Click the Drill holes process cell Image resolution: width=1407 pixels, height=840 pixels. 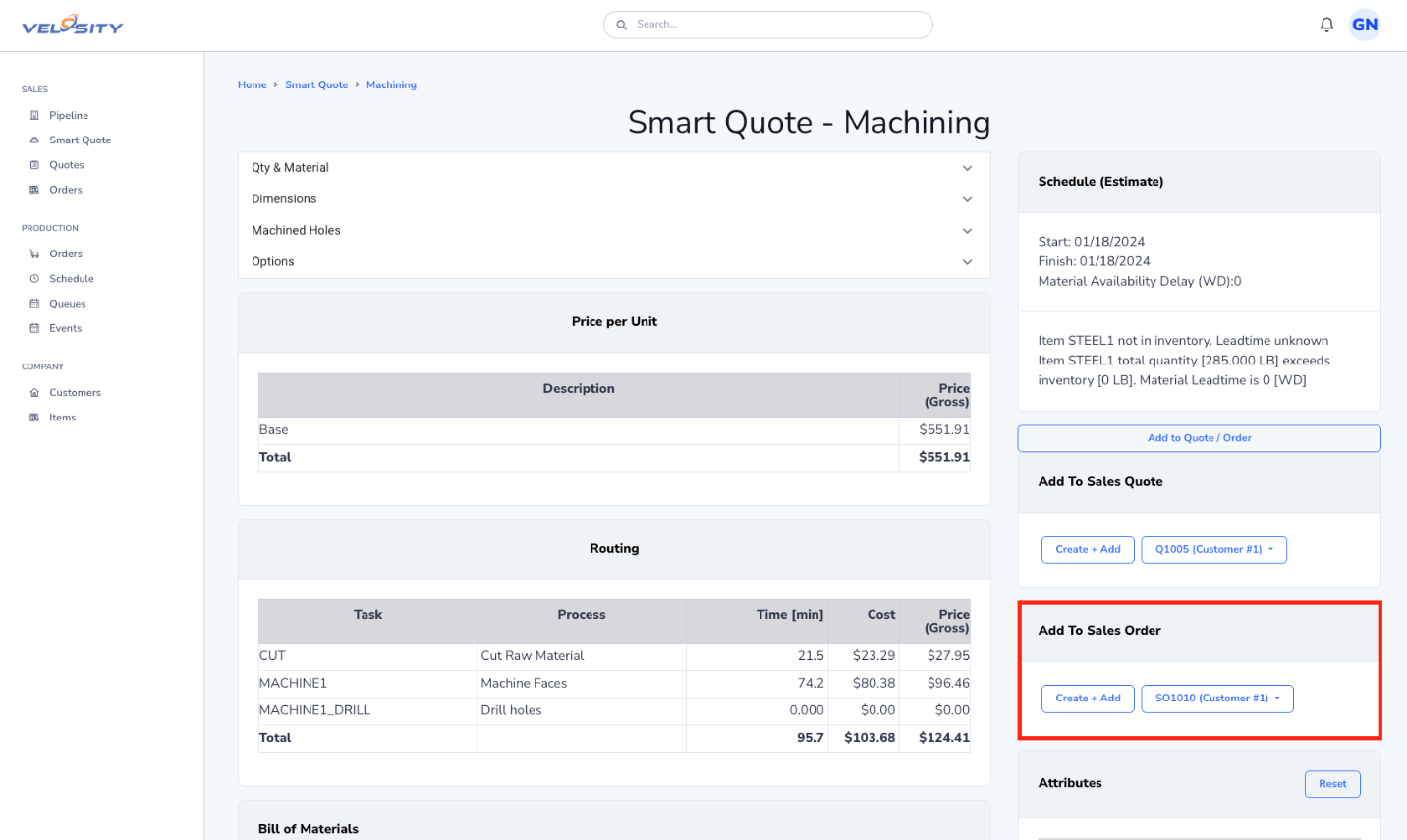[x=582, y=710]
